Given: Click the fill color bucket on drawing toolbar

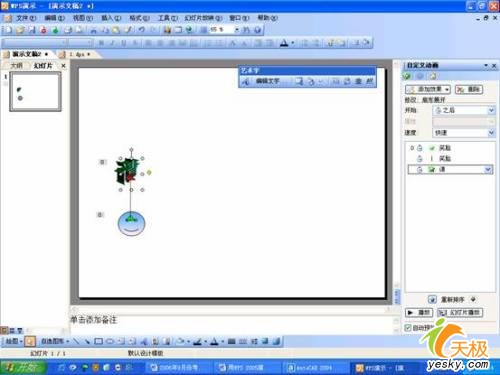Looking at the screenshot, I should [x=181, y=341].
